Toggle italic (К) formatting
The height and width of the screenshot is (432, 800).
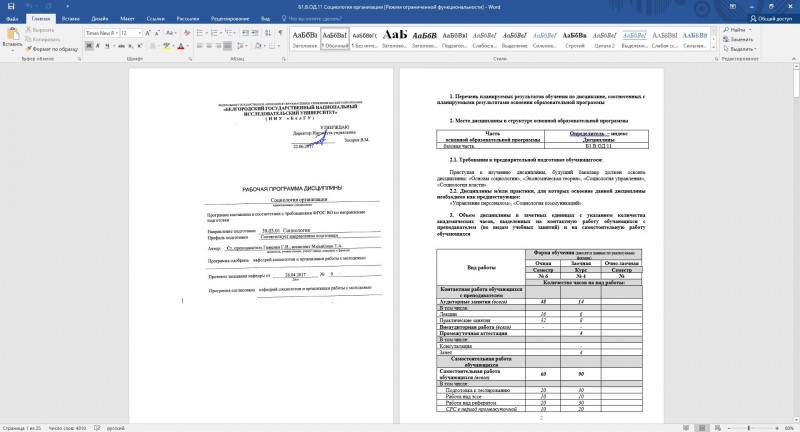pyautogui.click(x=98, y=46)
